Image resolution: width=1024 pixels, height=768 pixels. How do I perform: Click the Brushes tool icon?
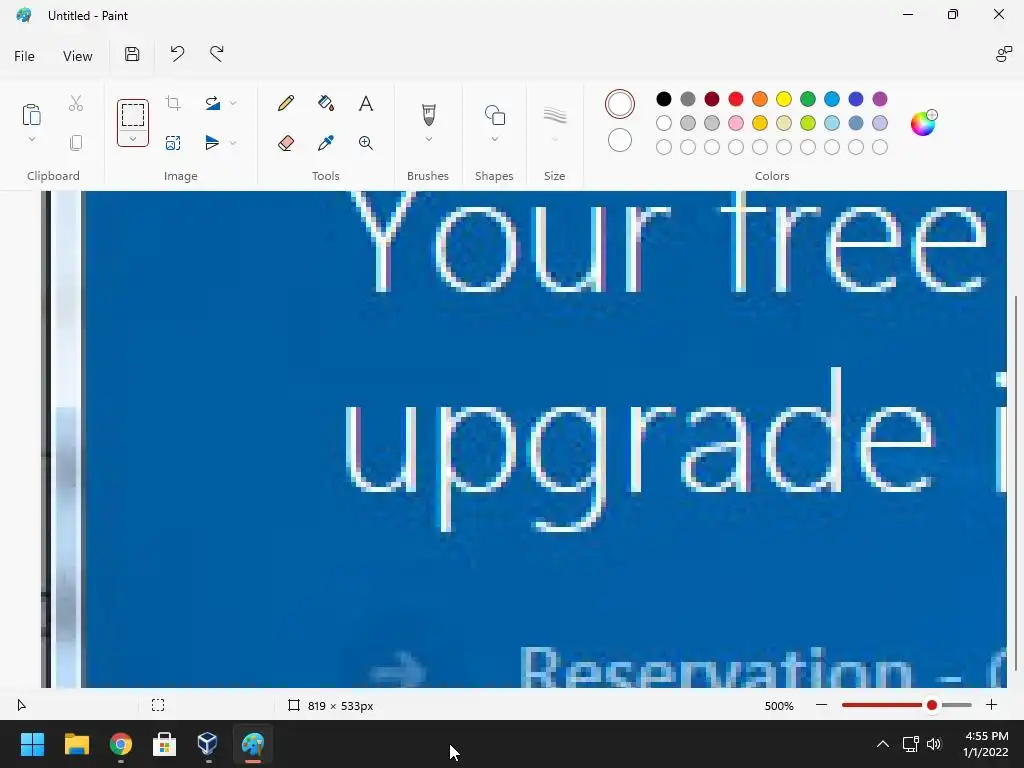(428, 115)
